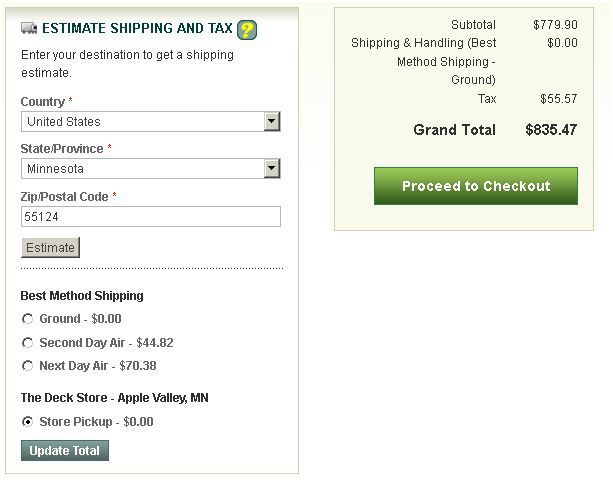
Task: Click the Update Total button
Action: click(x=65, y=451)
